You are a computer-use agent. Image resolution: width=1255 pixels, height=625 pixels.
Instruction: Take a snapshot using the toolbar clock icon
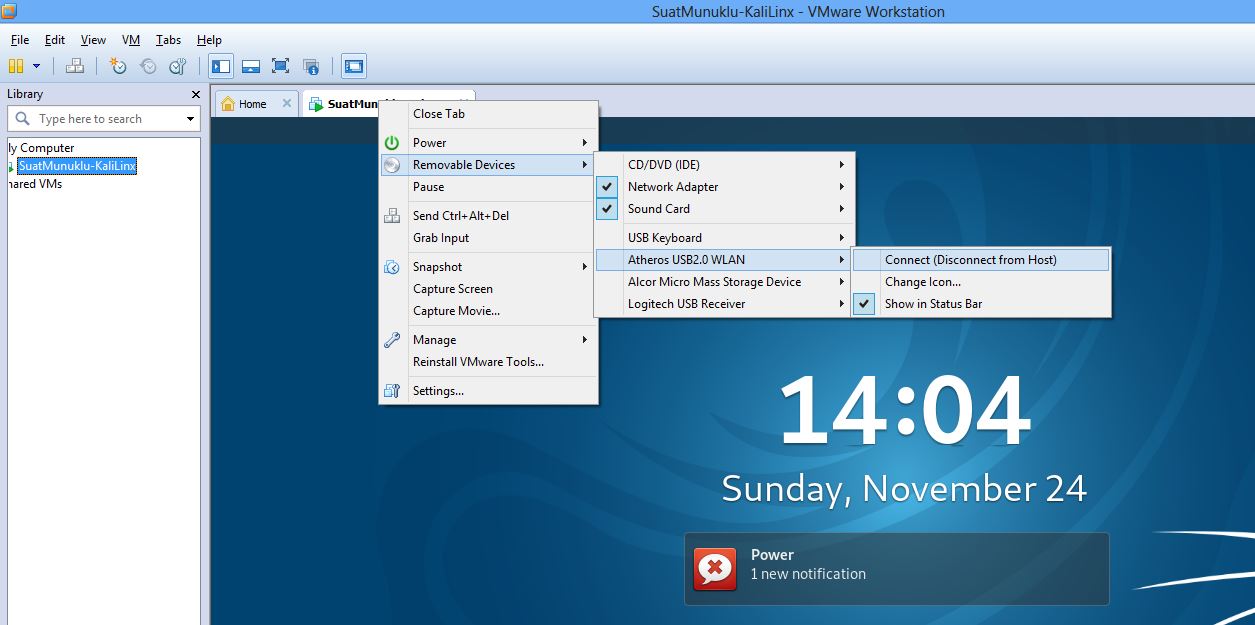click(x=118, y=66)
